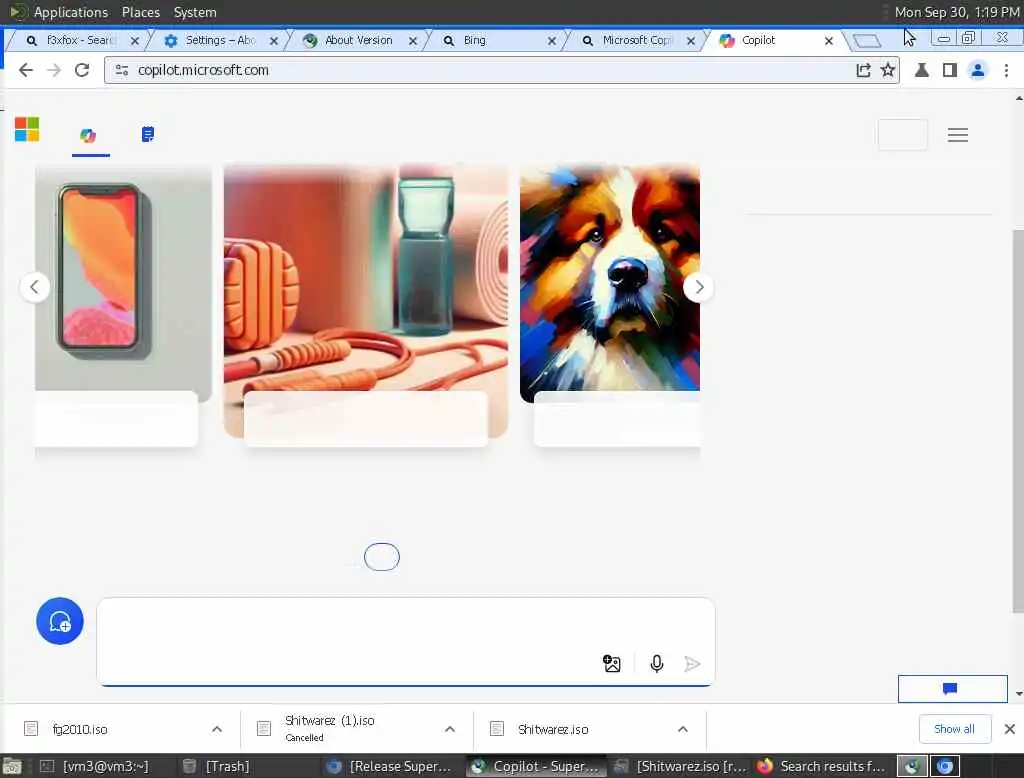
Task: Close the About Version tab
Action: [x=413, y=41]
